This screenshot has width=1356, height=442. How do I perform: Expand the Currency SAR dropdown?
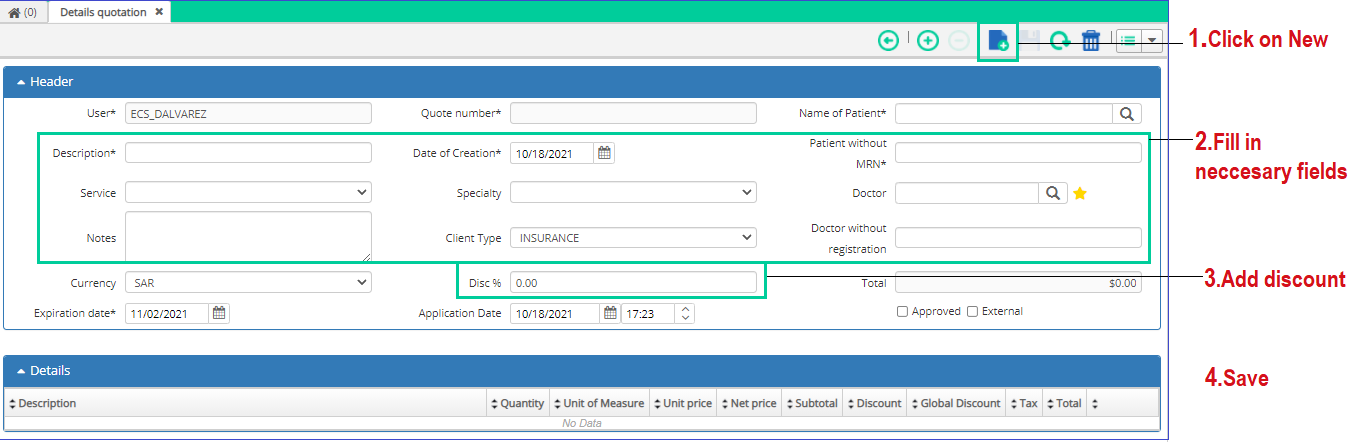point(248,283)
